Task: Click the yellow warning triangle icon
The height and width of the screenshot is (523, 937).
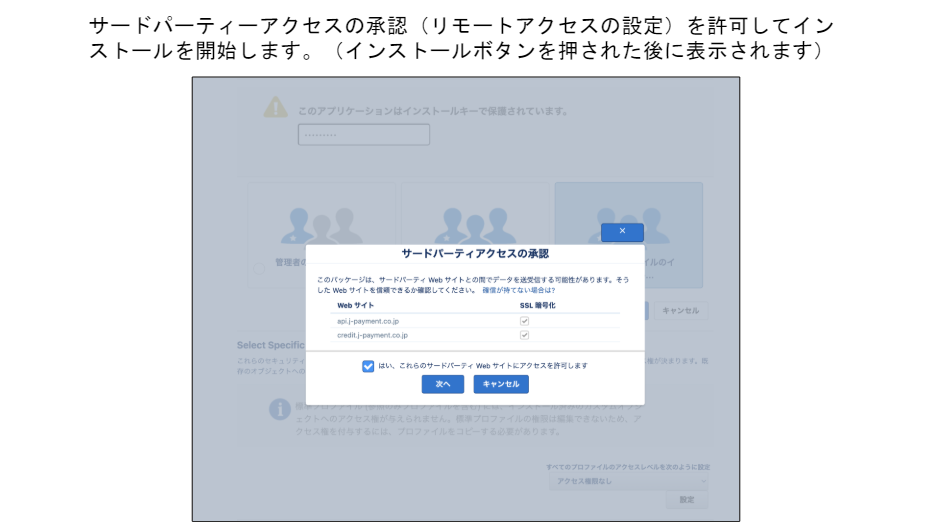Action: point(275,108)
